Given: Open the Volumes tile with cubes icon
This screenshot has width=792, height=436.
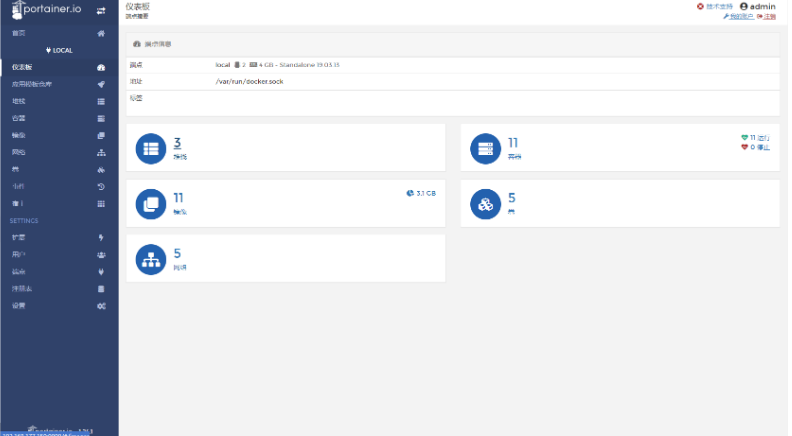Looking at the screenshot, I should (620, 203).
